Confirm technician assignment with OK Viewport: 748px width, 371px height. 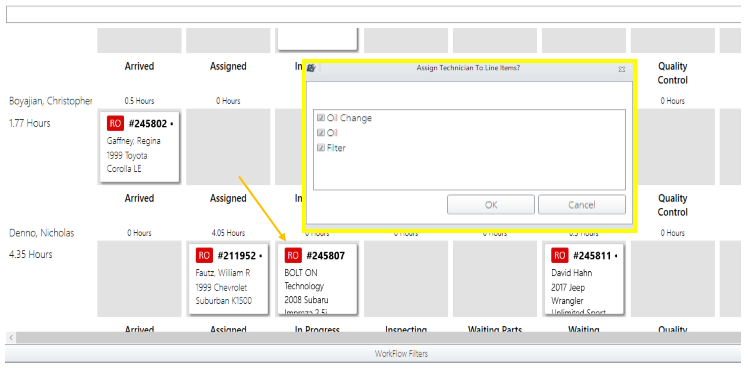(491, 205)
